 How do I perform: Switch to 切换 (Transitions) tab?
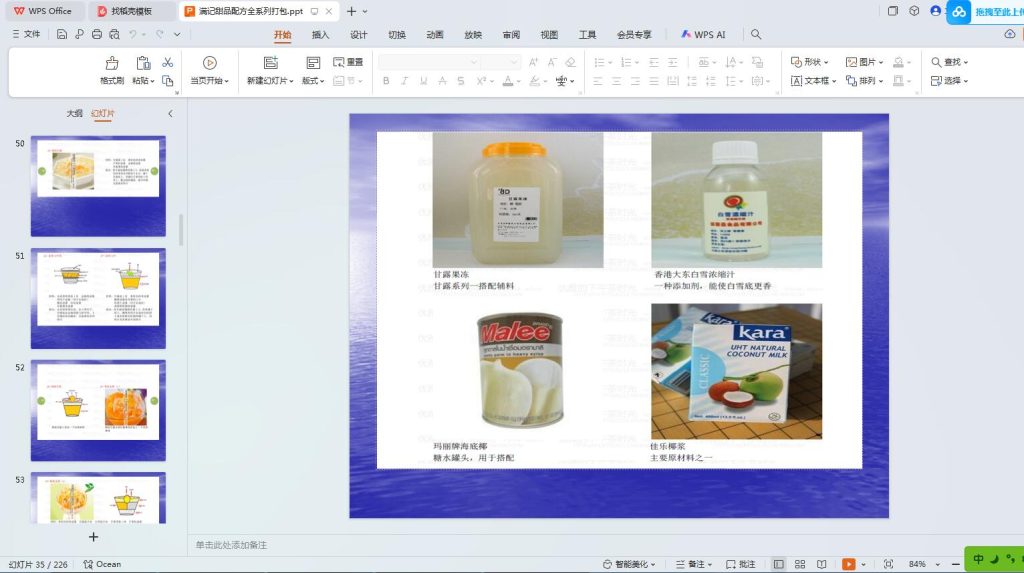pos(396,35)
